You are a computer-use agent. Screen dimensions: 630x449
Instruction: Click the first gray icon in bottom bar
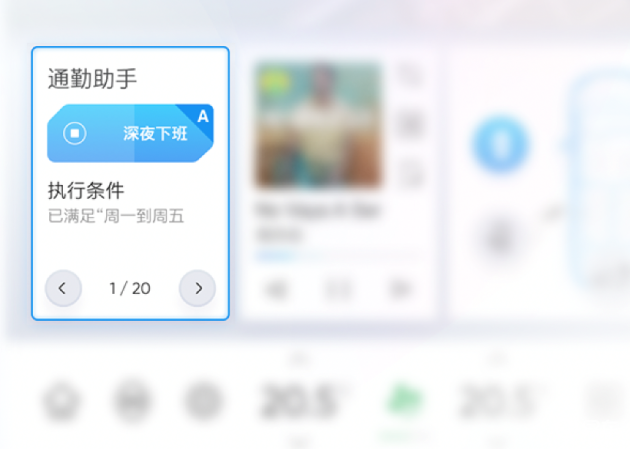point(61,400)
